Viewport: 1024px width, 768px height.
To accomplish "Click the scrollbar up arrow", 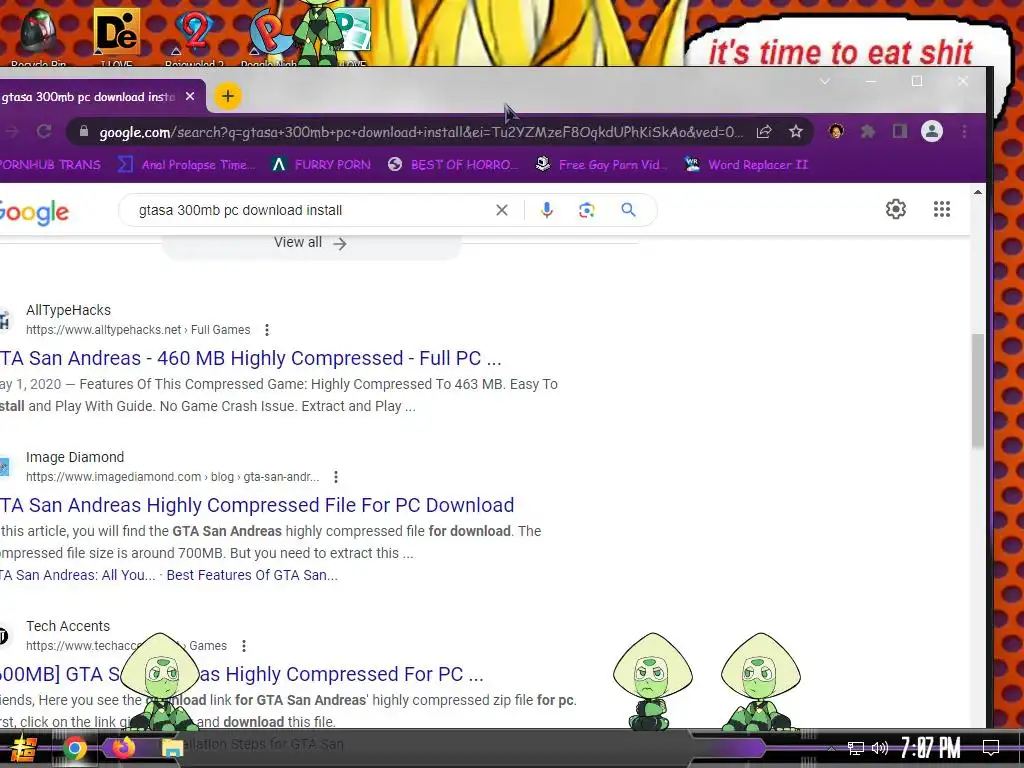I will click(x=978, y=192).
